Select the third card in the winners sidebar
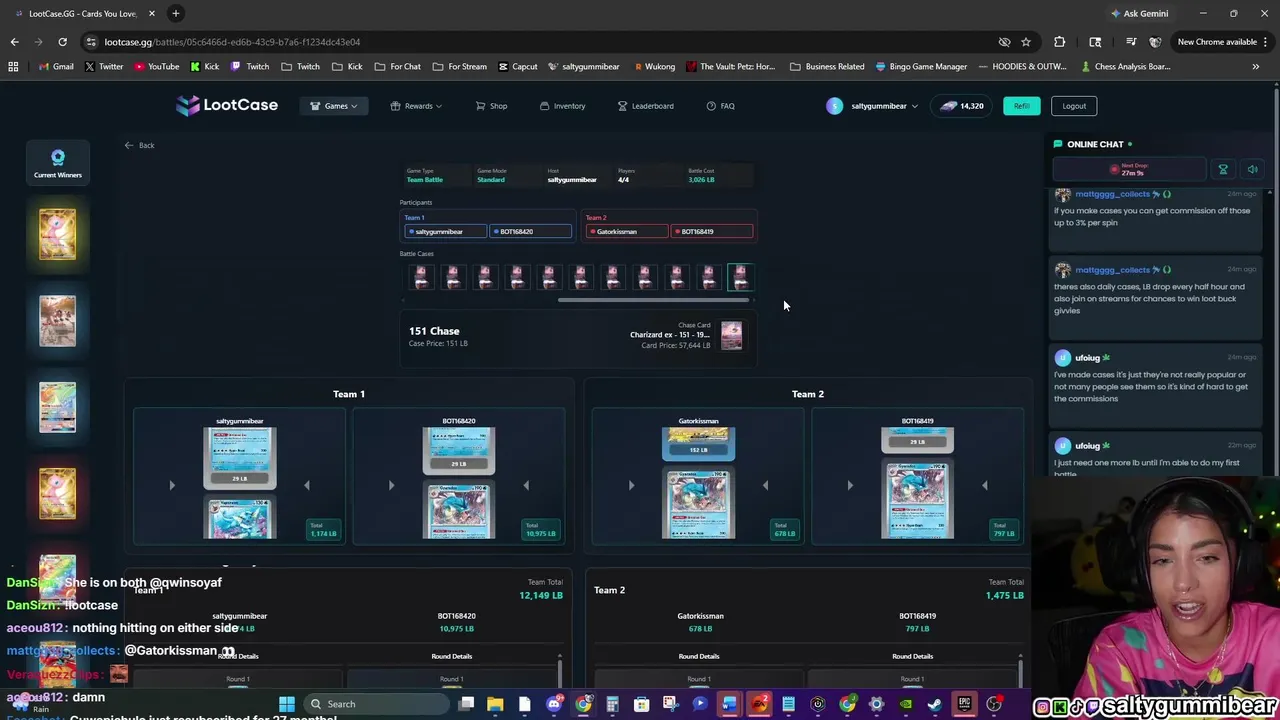 57,407
